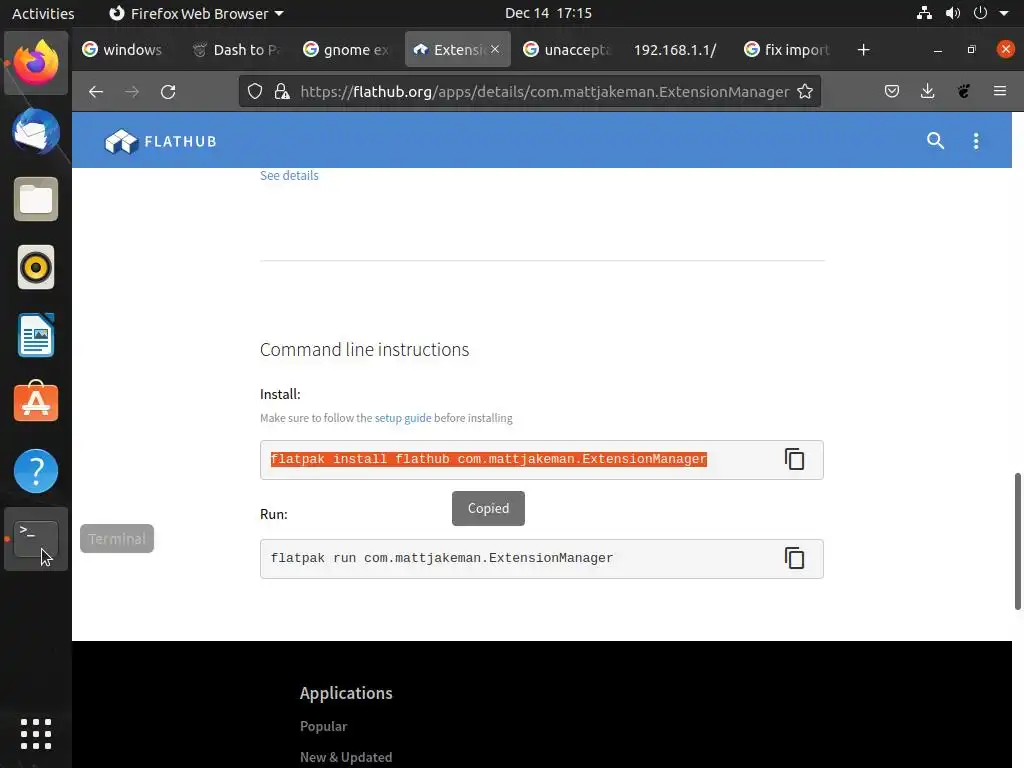The height and width of the screenshot is (768, 1024).
Task: Open system status menu arrow
Action: pos(1004,13)
